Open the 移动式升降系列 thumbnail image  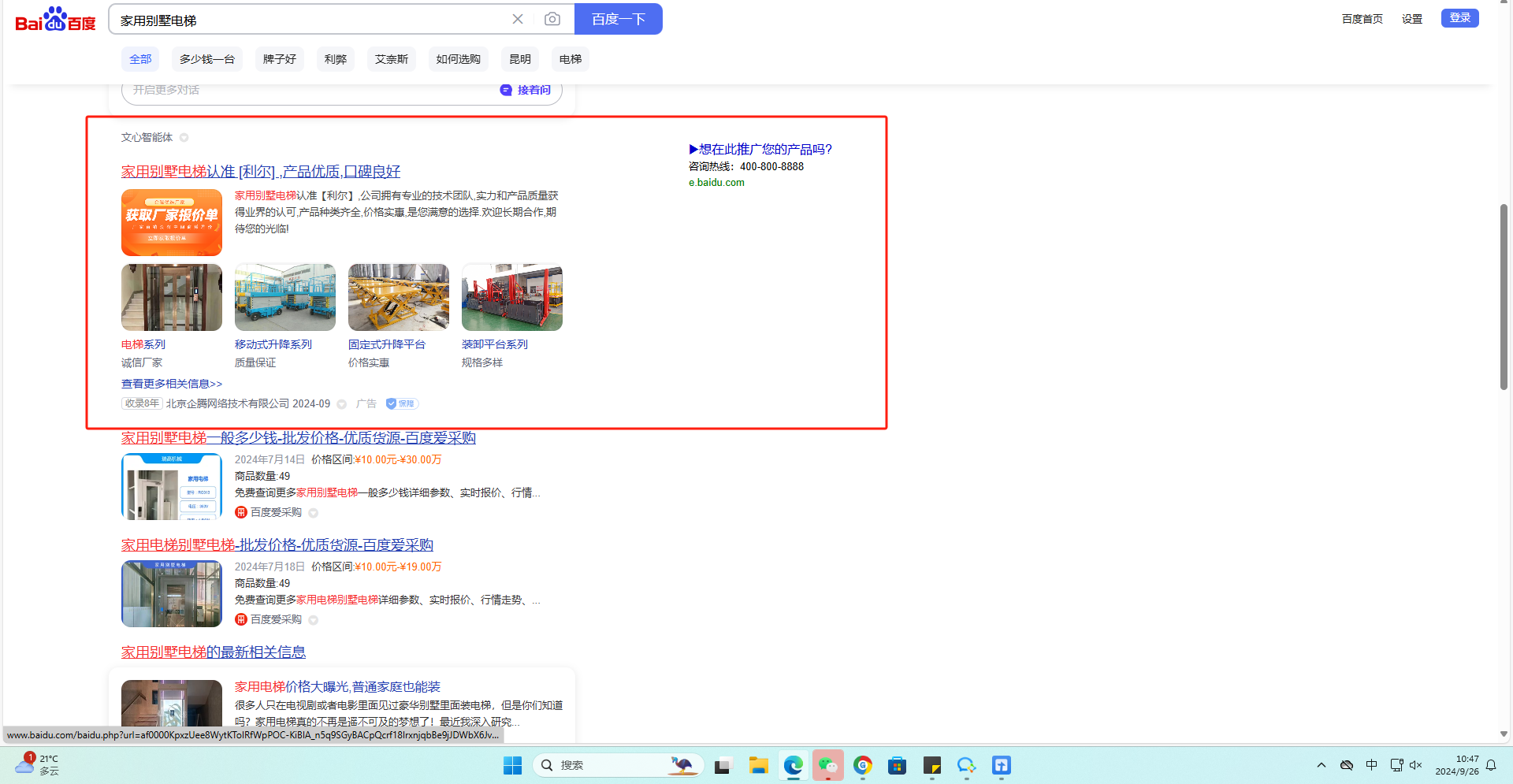click(x=285, y=297)
